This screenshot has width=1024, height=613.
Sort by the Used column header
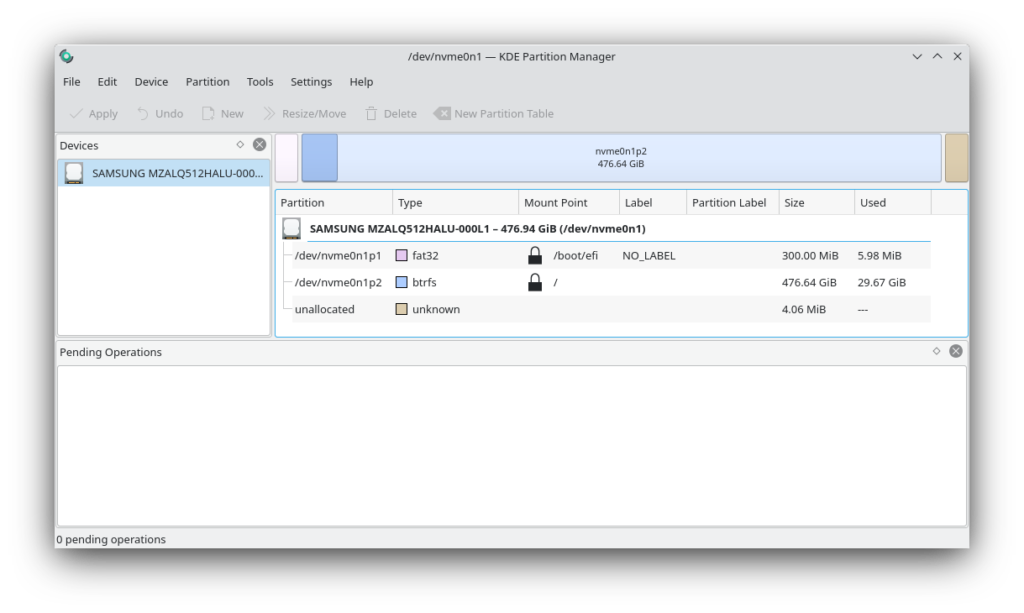pos(893,203)
